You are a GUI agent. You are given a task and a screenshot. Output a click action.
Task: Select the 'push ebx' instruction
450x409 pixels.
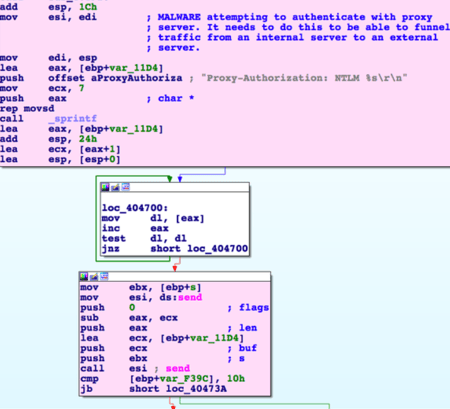(114, 358)
